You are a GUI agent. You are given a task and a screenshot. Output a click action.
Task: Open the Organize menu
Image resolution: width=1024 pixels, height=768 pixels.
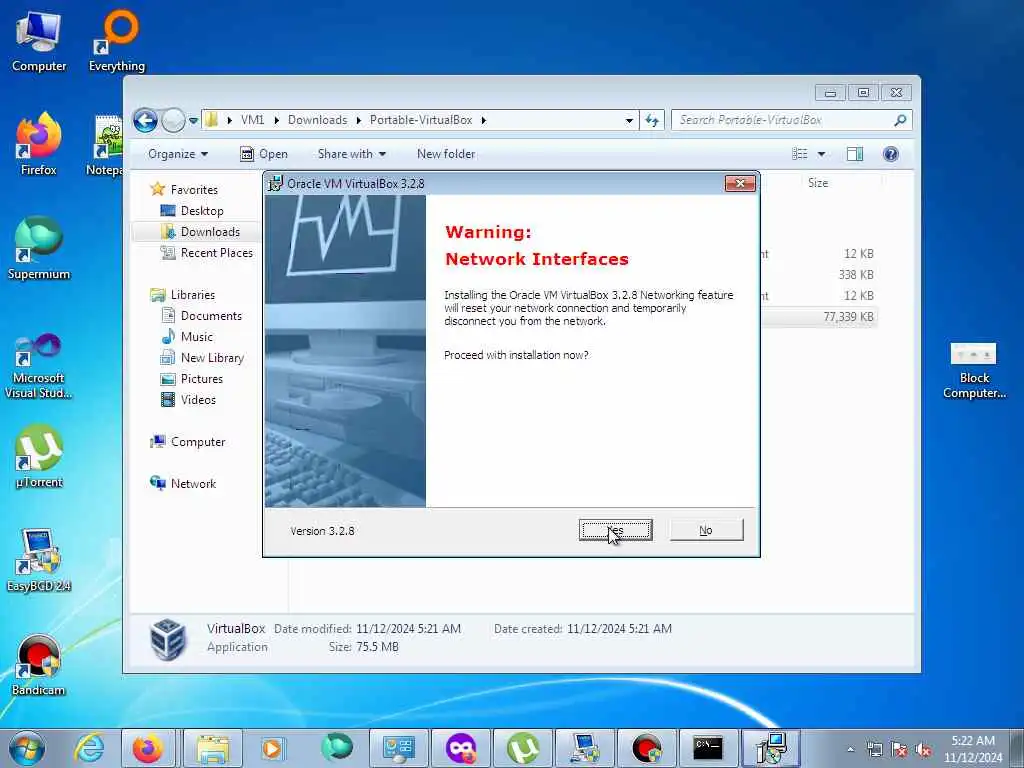click(178, 154)
